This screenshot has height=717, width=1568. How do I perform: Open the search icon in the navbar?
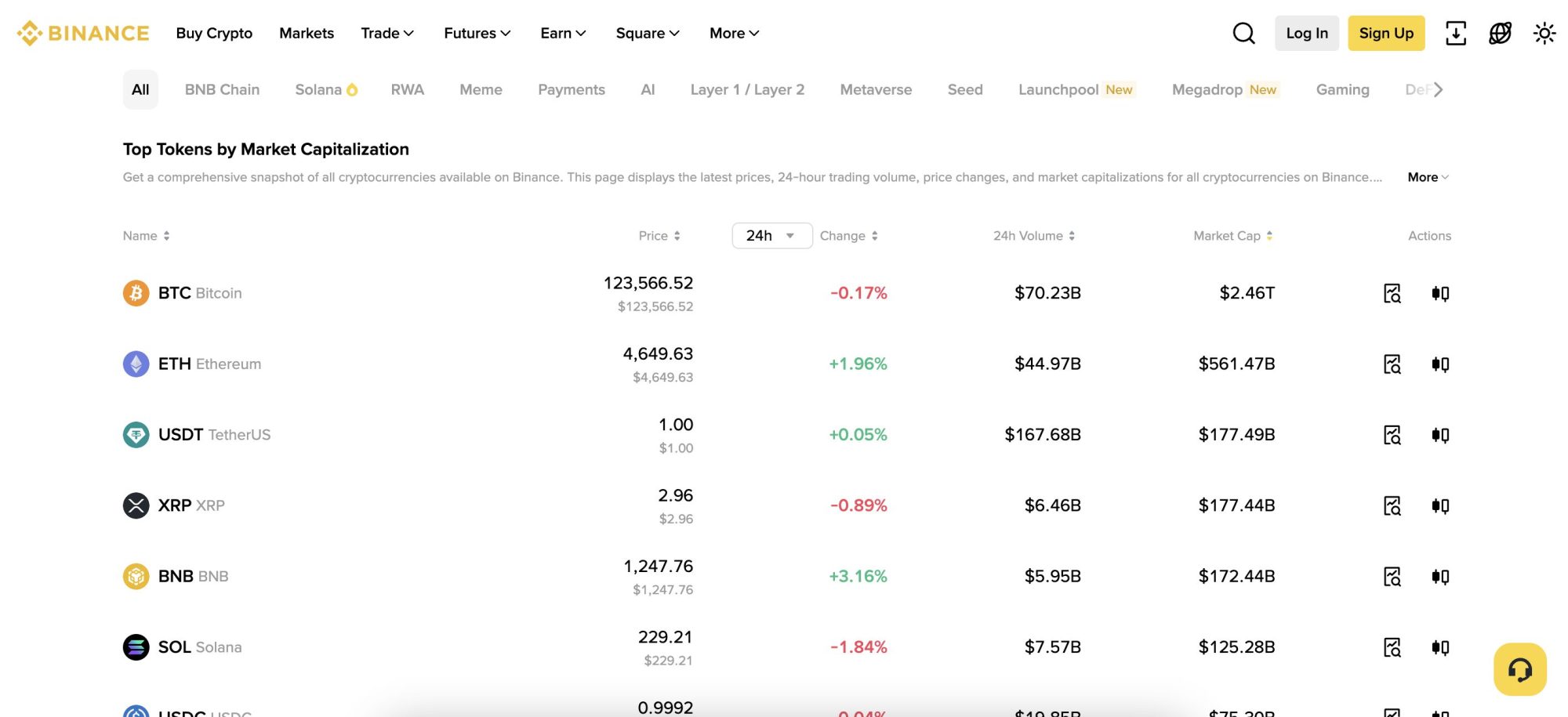coord(1243,33)
